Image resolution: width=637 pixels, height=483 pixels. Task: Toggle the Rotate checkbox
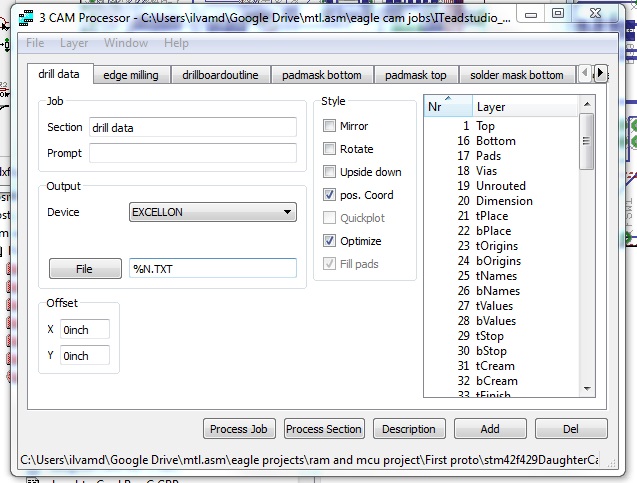[x=330, y=149]
